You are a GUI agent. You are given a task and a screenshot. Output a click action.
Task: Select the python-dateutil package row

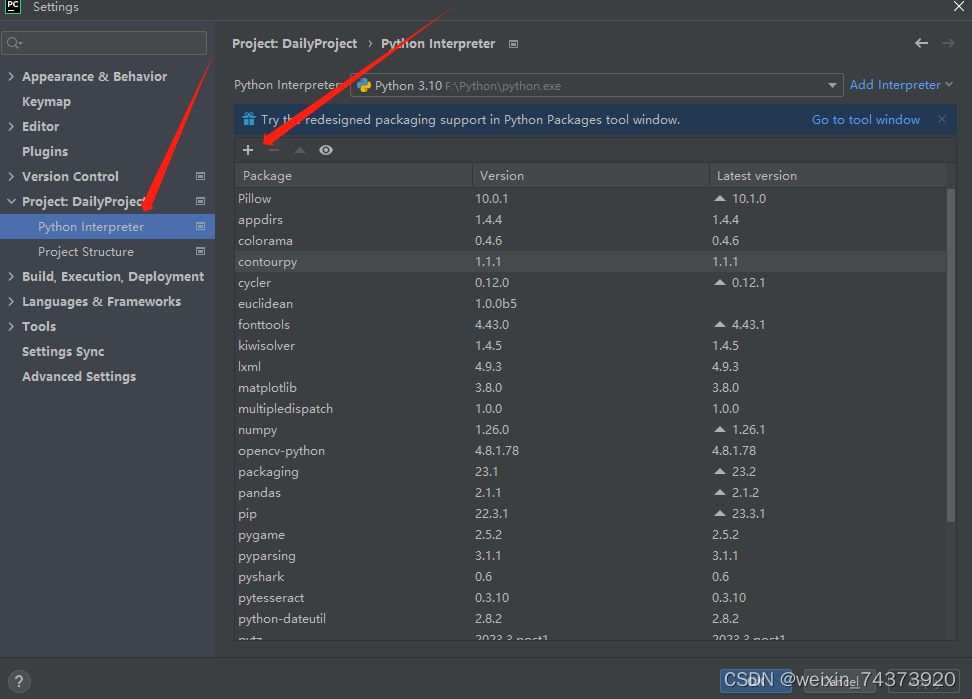(591, 618)
